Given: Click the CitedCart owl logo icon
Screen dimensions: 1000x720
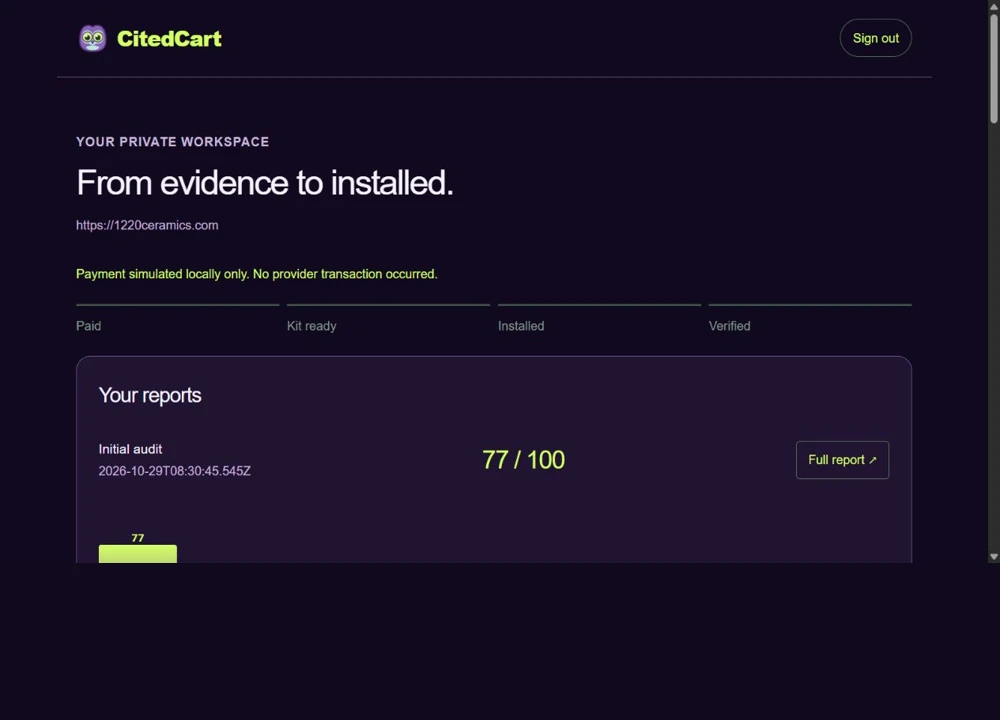Looking at the screenshot, I should point(92,38).
